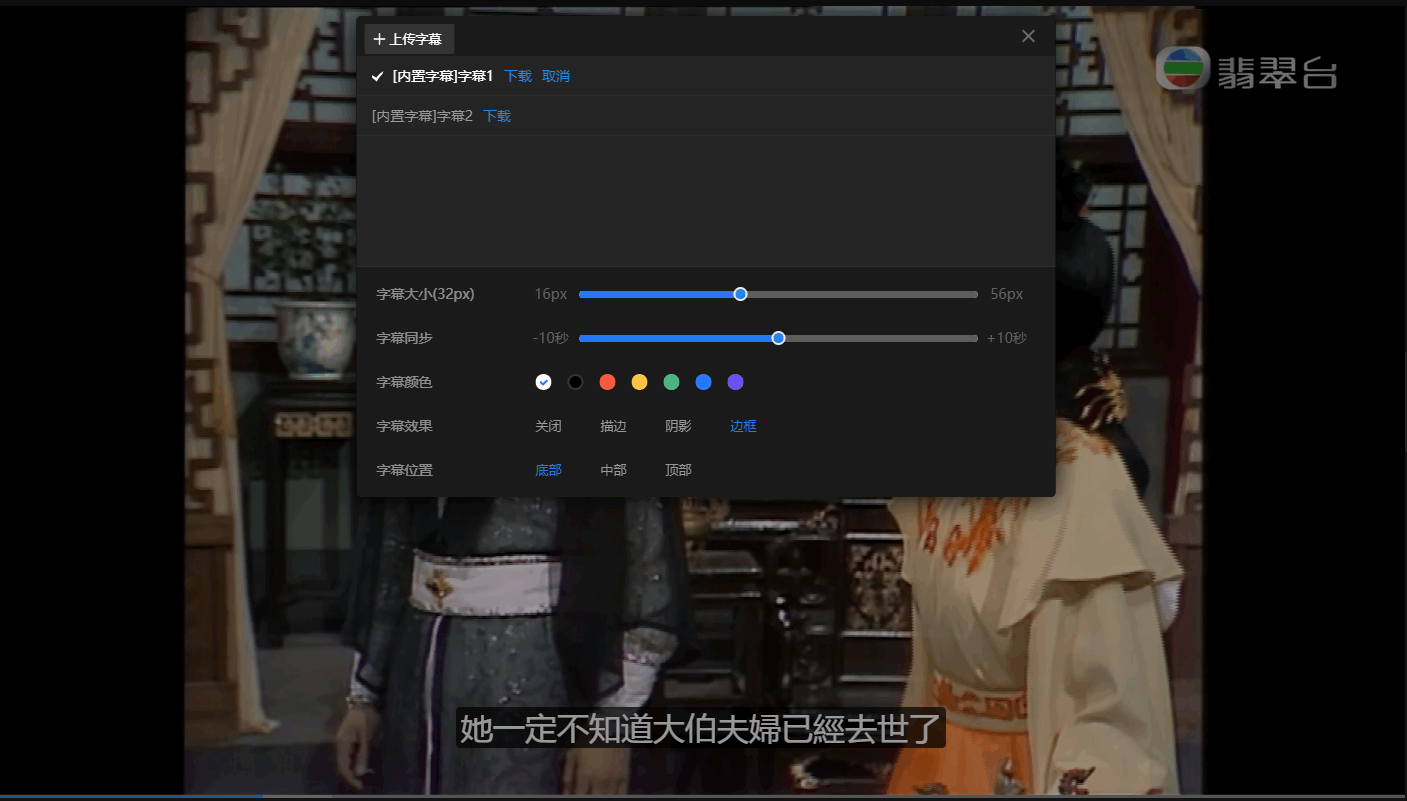The width and height of the screenshot is (1407, 801).
Task: Select the white subtitle color
Action: [x=543, y=382]
